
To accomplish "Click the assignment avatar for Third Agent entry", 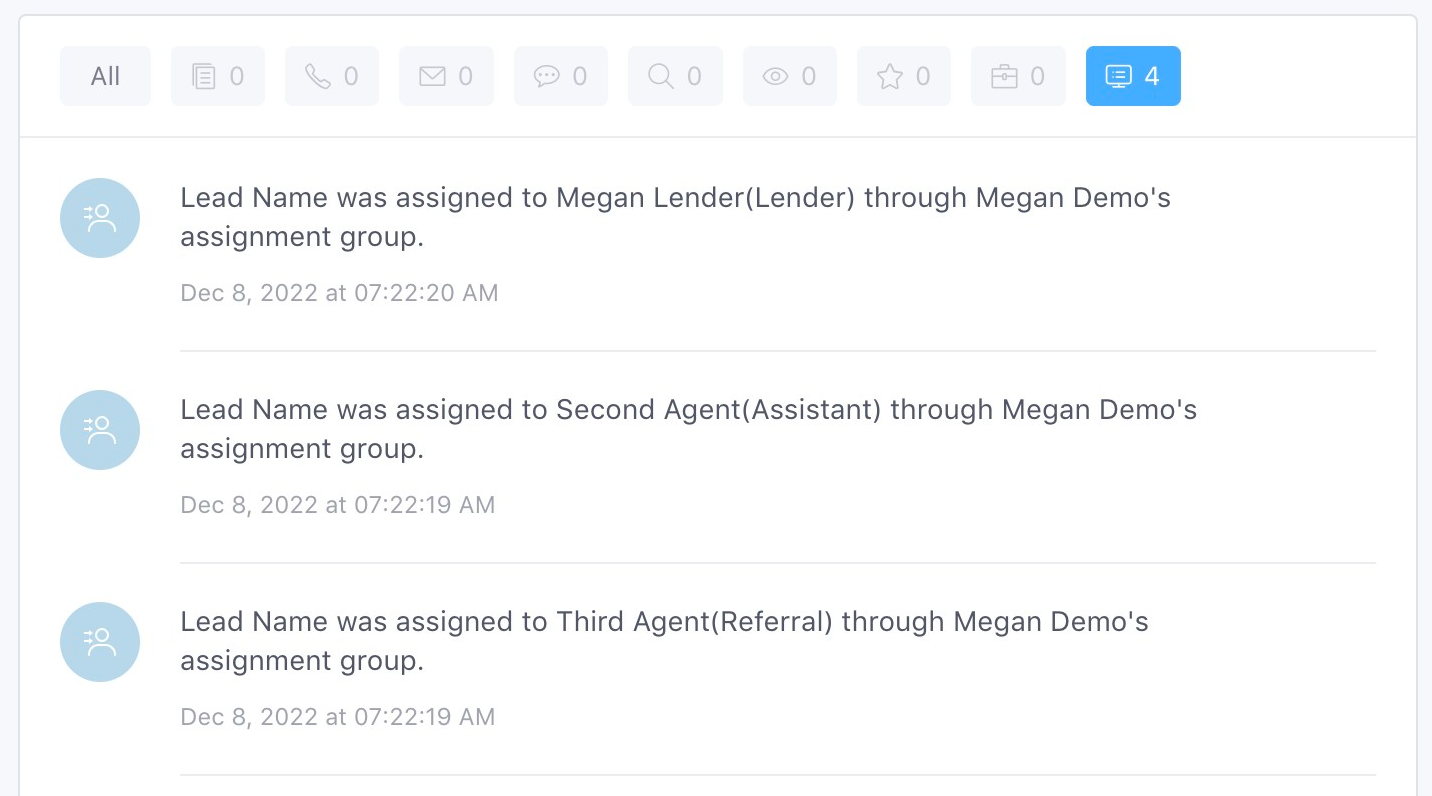I will (x=100, y=642).
